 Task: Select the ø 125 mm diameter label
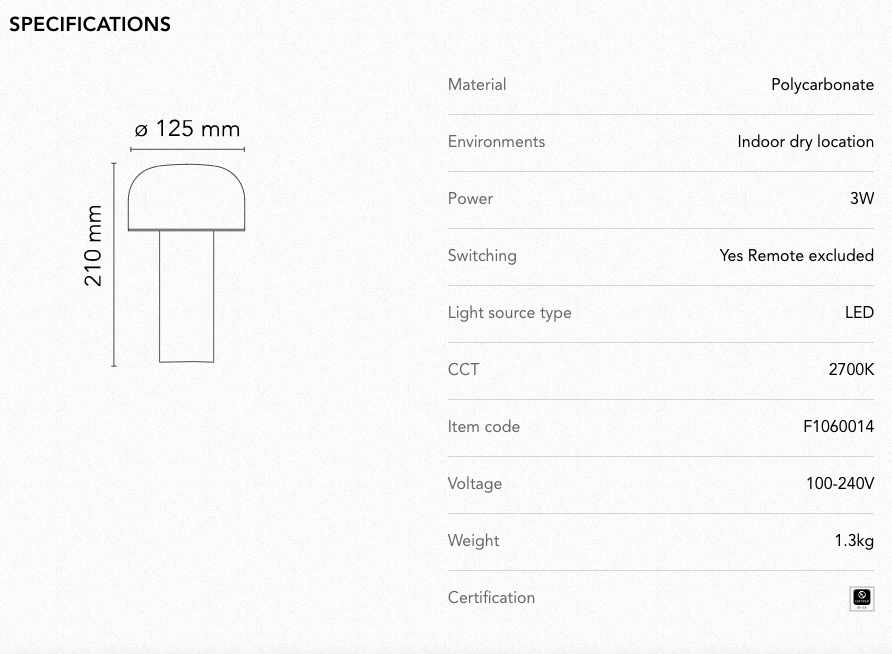click(x=187, y=129)
